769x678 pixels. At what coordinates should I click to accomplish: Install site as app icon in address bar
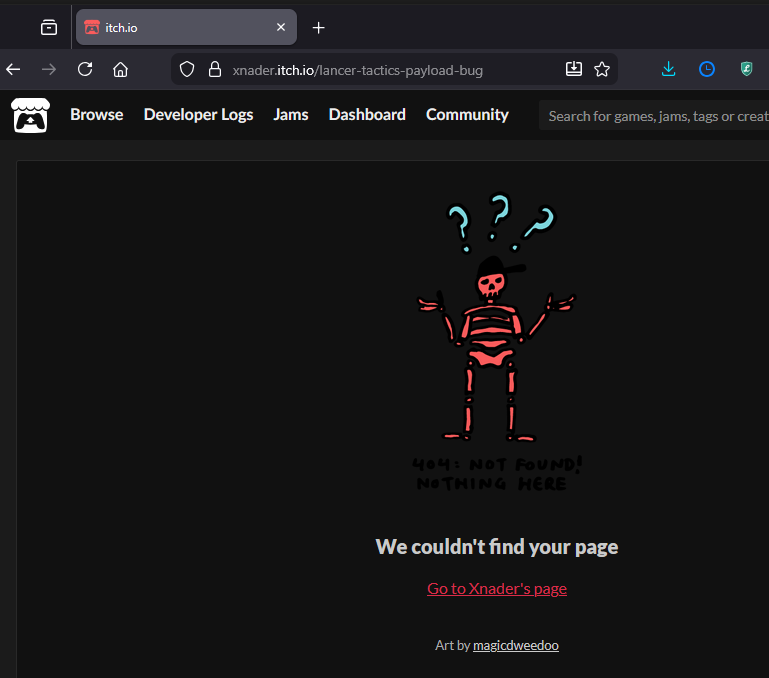click(x=574, y=69)
